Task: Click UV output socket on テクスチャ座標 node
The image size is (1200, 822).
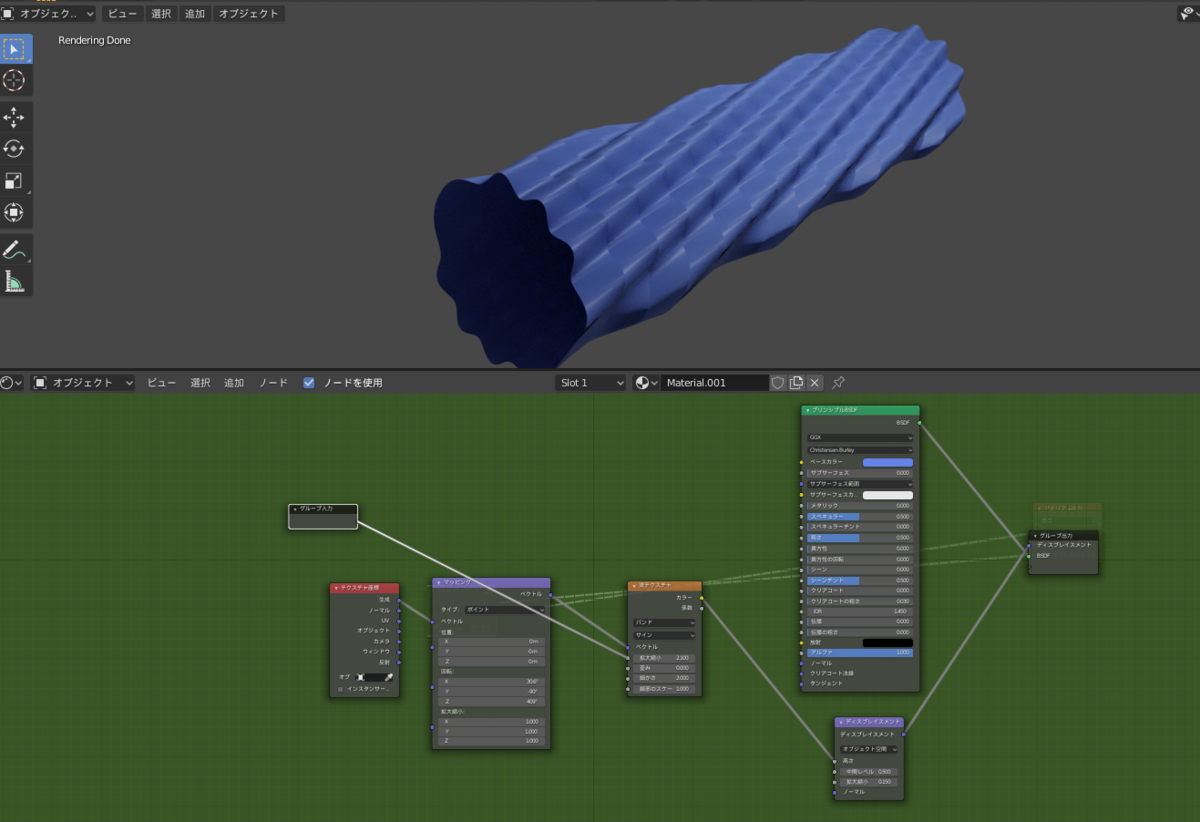Action: (399, 620)
